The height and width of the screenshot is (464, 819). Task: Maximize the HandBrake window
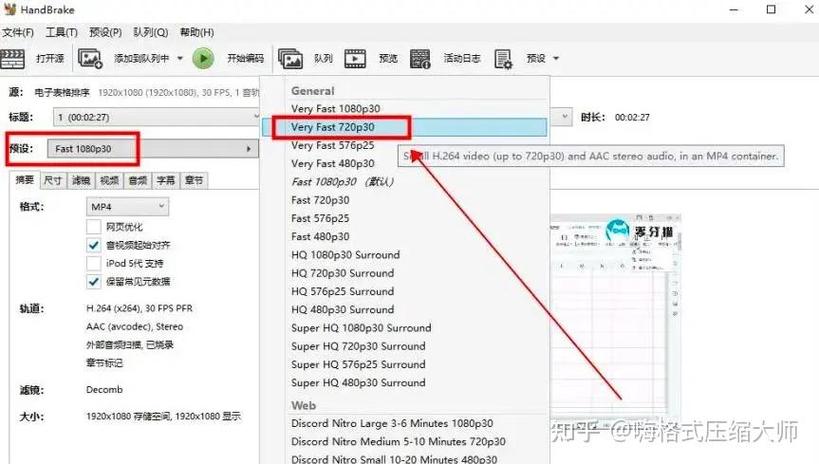click(x=771, y=9)
